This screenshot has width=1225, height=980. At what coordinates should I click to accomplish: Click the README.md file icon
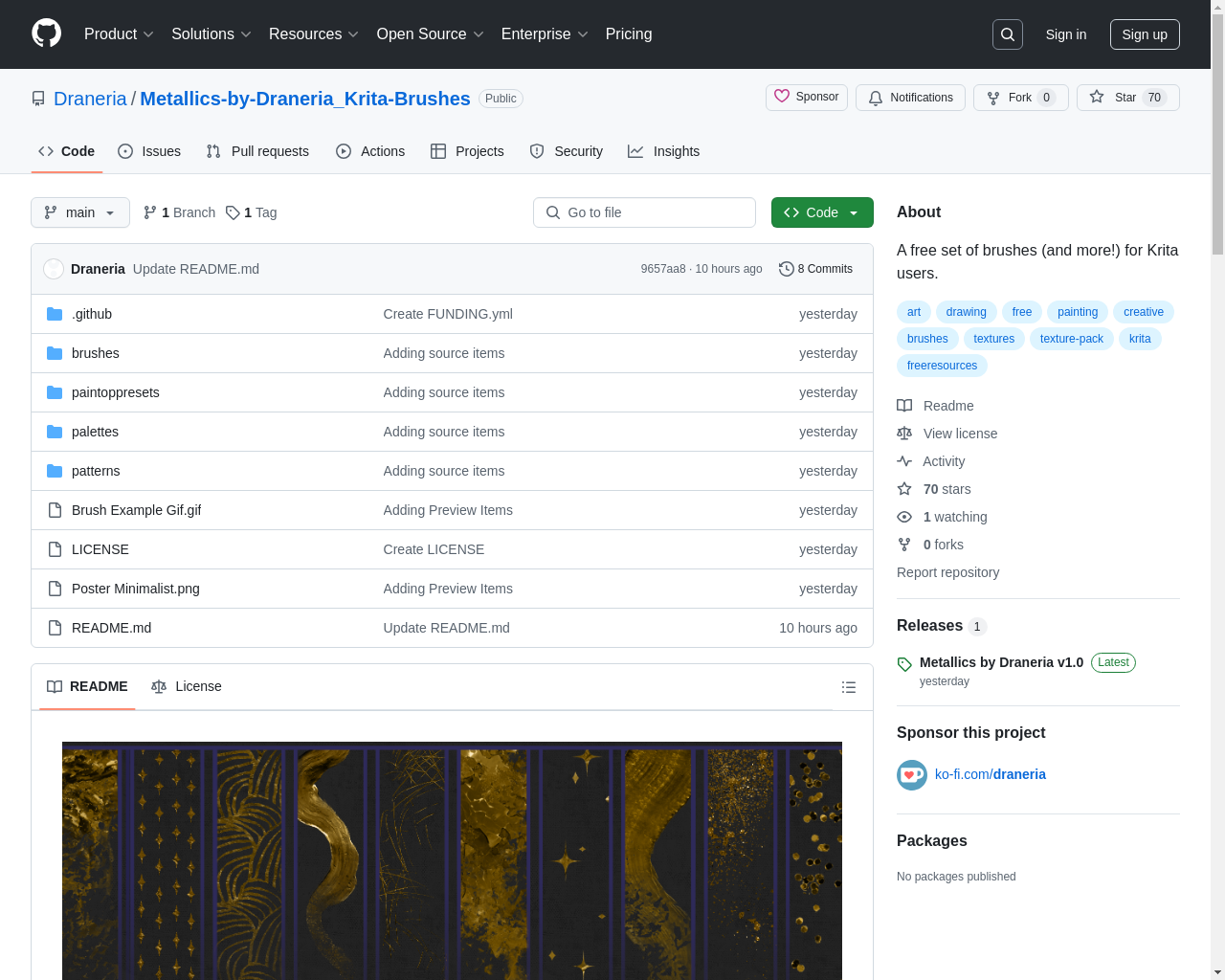pyautogui.click(x=55, y=628)
